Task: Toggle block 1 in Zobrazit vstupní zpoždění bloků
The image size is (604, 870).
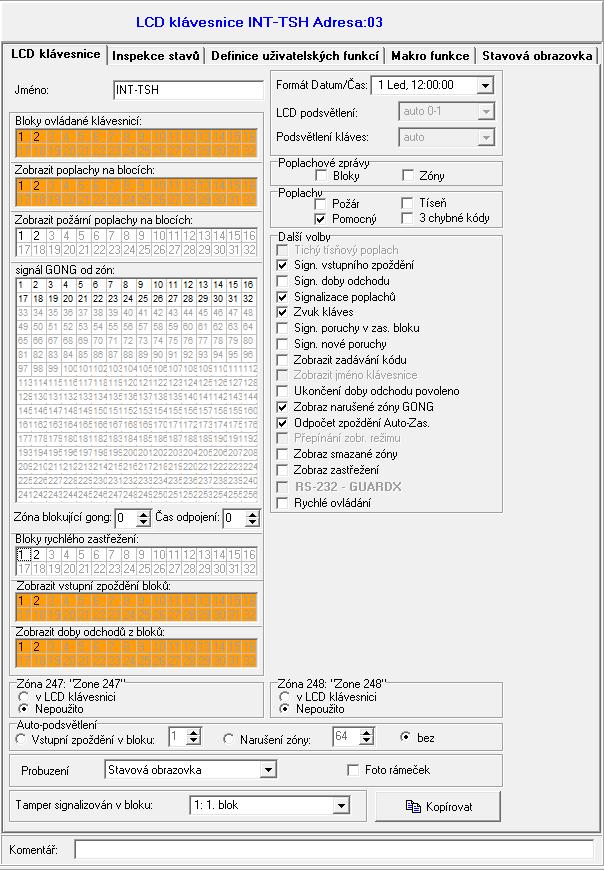Action: [x=22, y=601]
